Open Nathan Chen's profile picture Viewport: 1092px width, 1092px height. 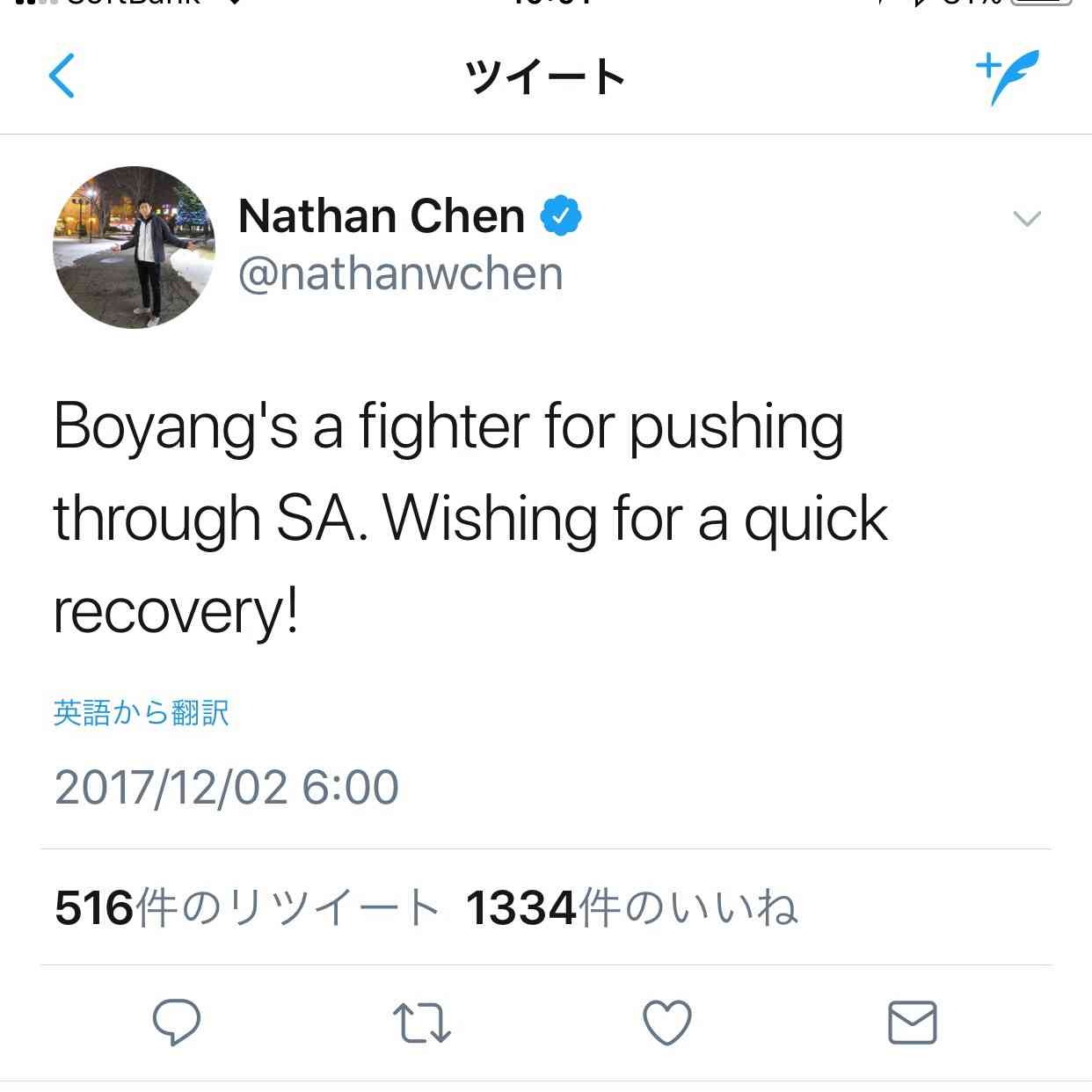(135, 247)
